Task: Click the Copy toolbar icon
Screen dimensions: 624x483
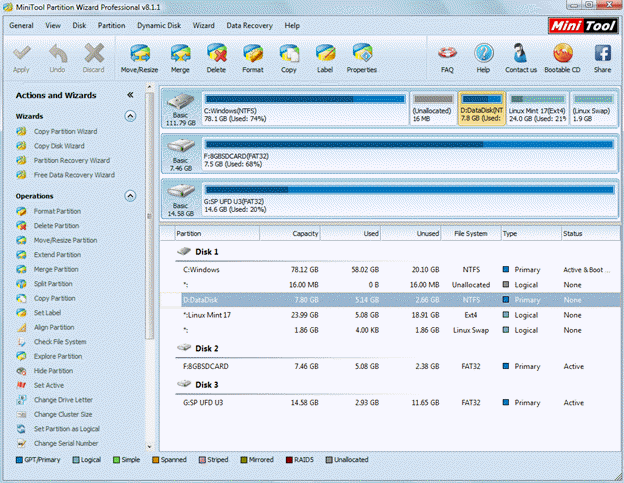Action: [x=289, y=53]
